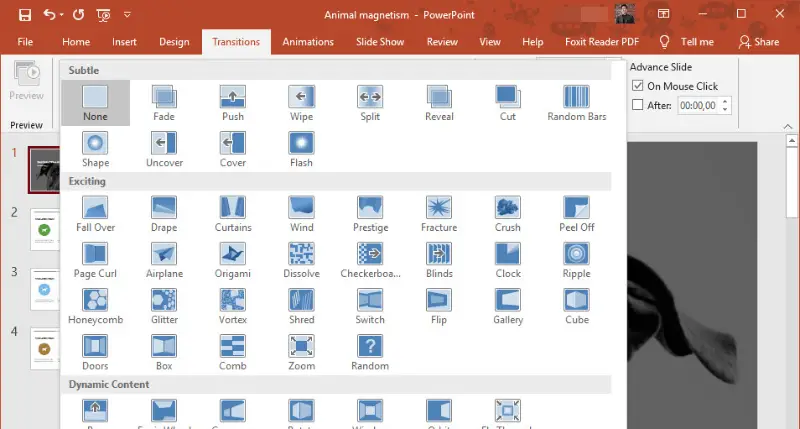Screen dimensions: 800x429
Task: Apply the Airplane transition
Action: 164,260
